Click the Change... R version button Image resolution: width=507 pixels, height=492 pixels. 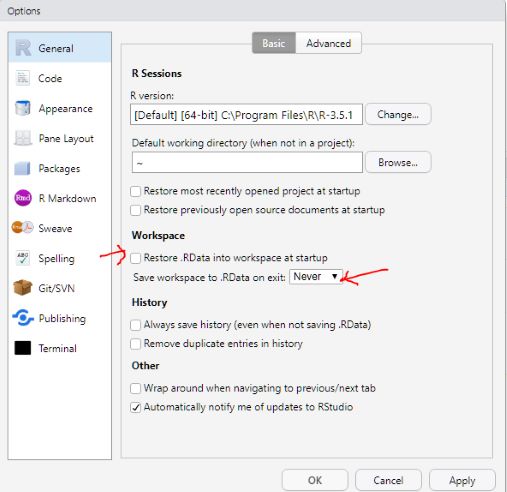[398, 114]
